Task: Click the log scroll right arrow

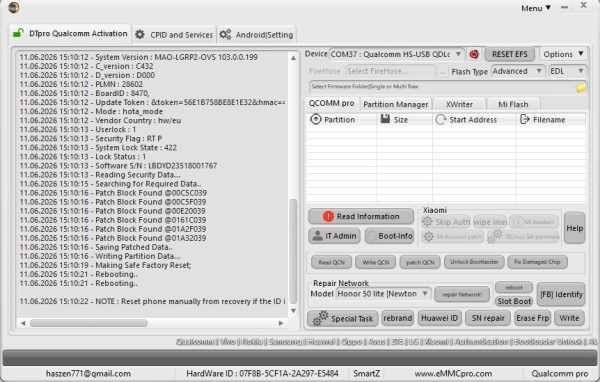Action: (x=281, y=323)
